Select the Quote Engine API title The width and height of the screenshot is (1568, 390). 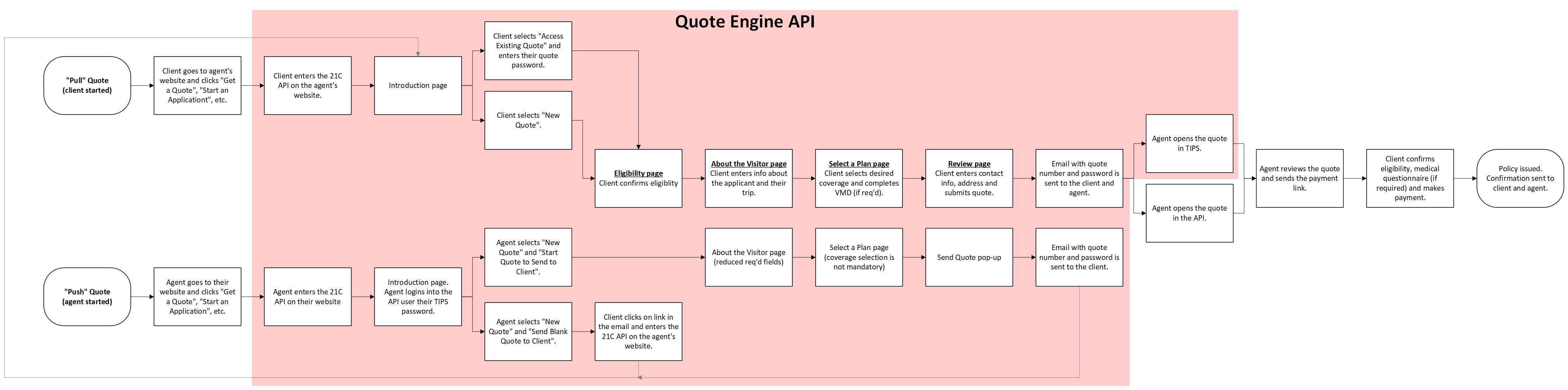(744, 22)
